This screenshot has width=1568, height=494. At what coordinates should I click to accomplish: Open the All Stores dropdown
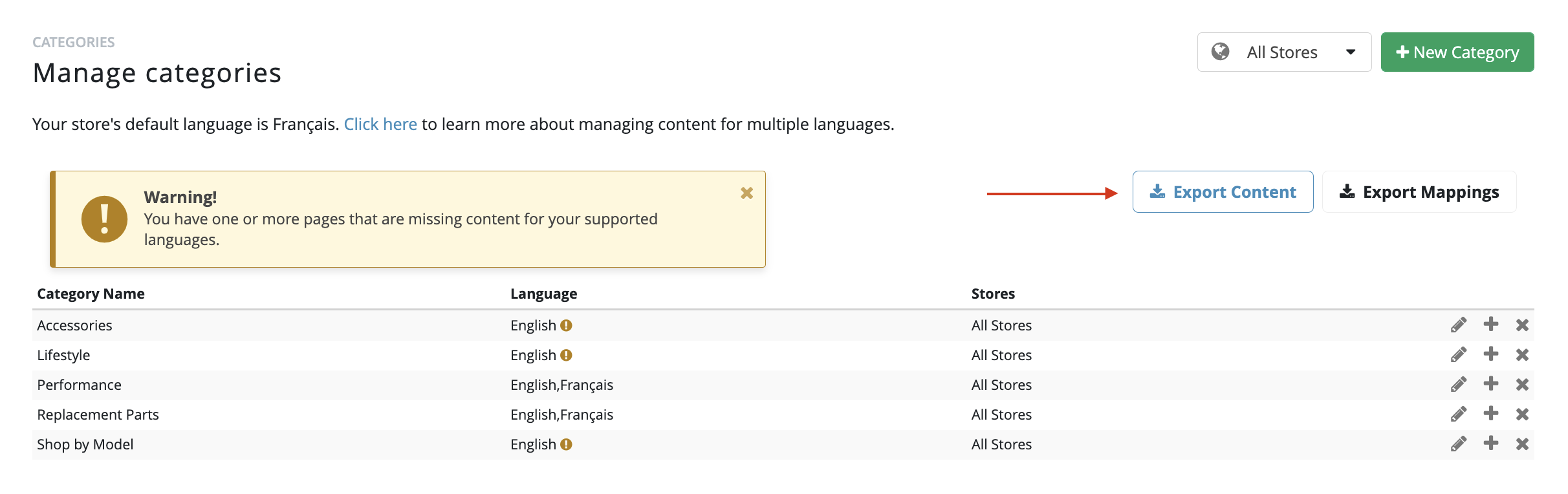1284,52
